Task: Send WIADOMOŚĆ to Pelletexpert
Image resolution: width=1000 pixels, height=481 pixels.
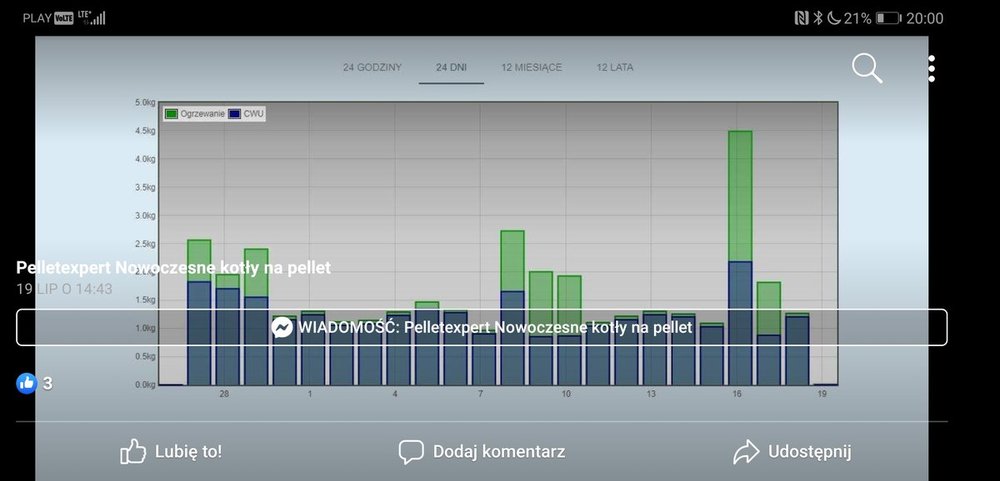Action: pos(482,328)
